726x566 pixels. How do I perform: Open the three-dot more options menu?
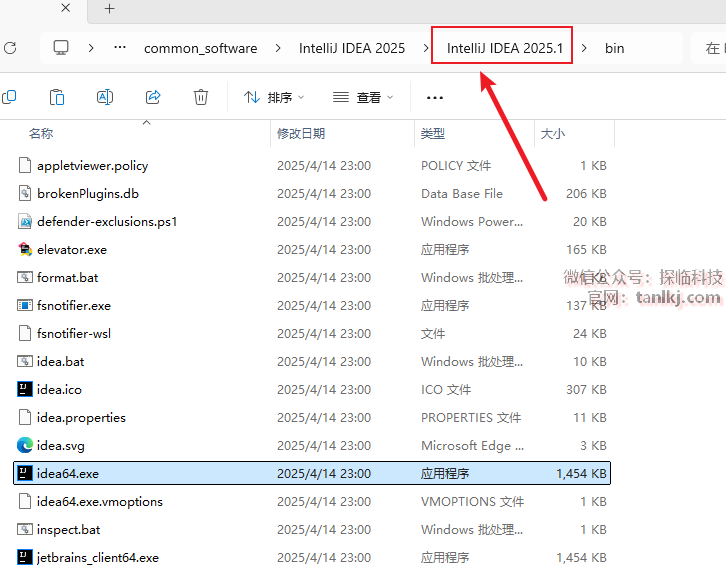[434, 97]
